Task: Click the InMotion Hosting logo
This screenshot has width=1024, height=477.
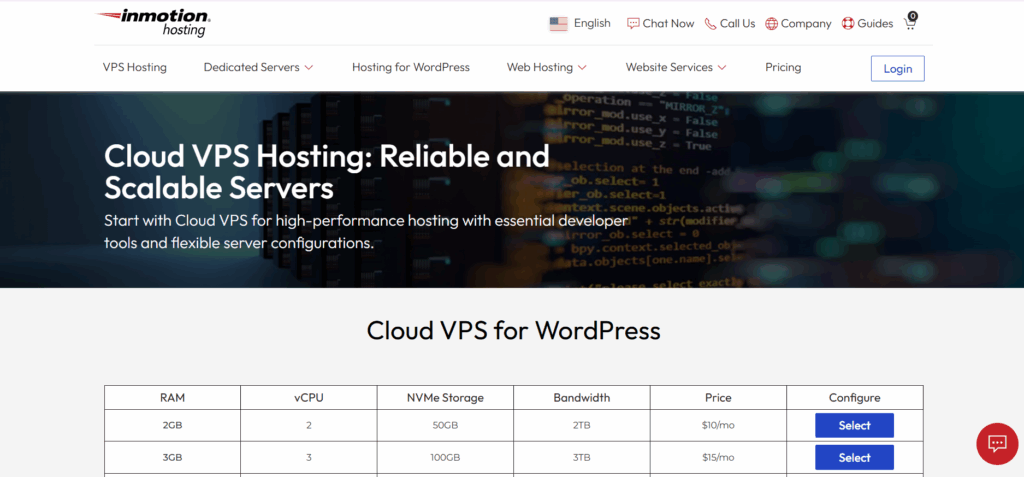Action: pyautogui.click(x=153, y=22)
